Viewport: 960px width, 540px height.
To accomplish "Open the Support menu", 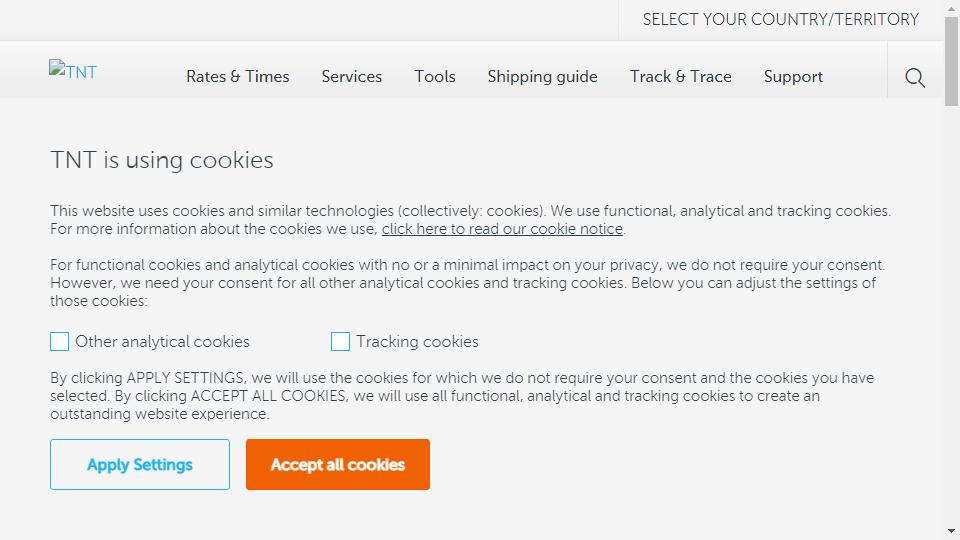I will pyautogui.click(x=793, y=77).
